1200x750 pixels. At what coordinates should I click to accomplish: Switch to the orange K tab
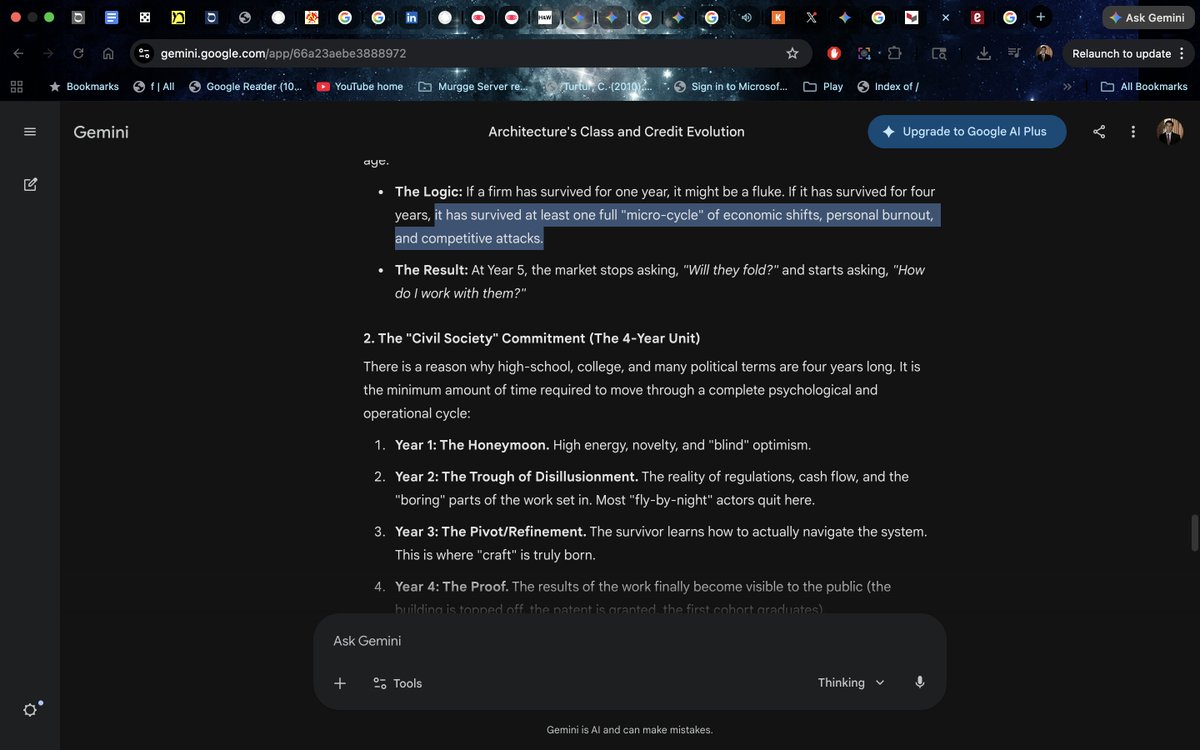coord(778,17)
